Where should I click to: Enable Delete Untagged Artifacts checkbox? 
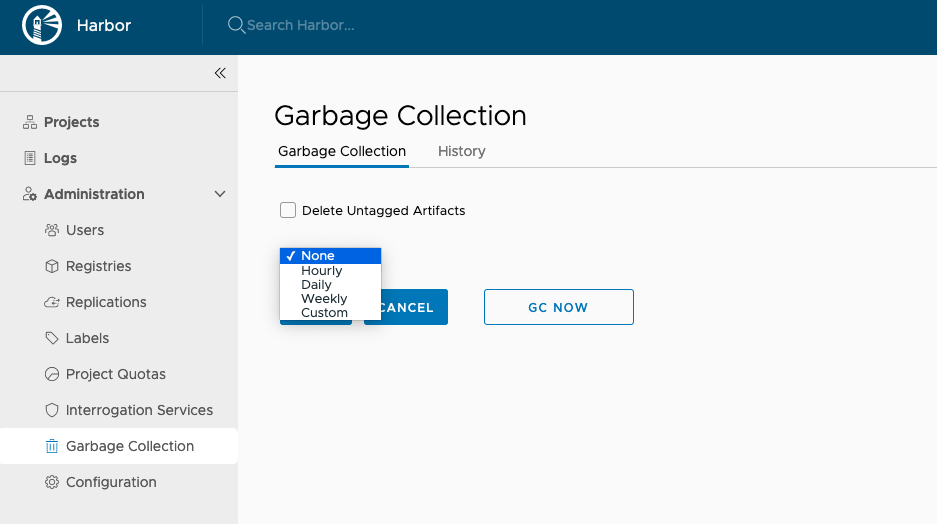pos(288,210)
